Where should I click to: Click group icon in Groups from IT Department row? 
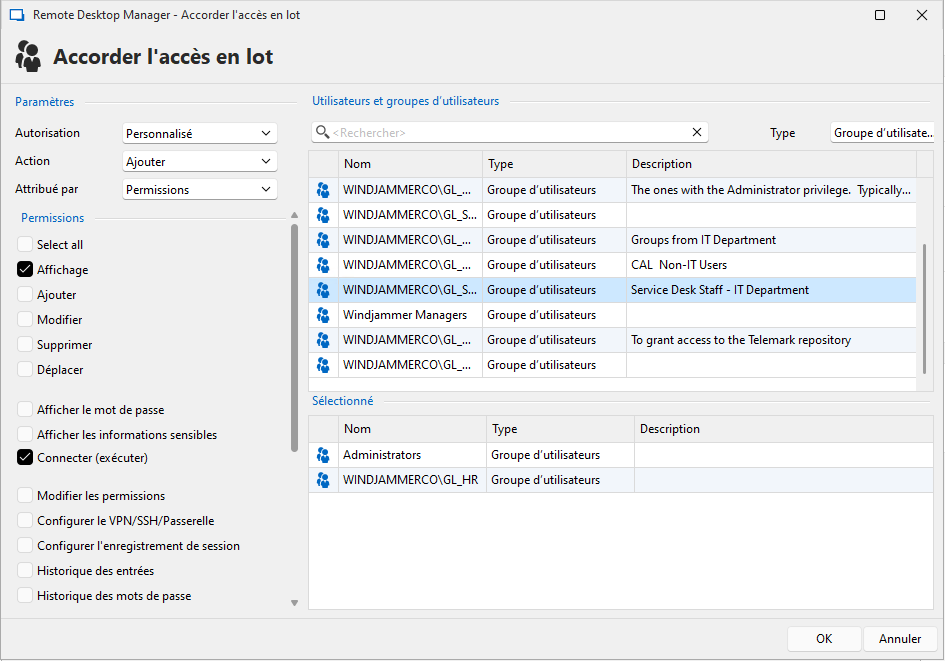323,240
